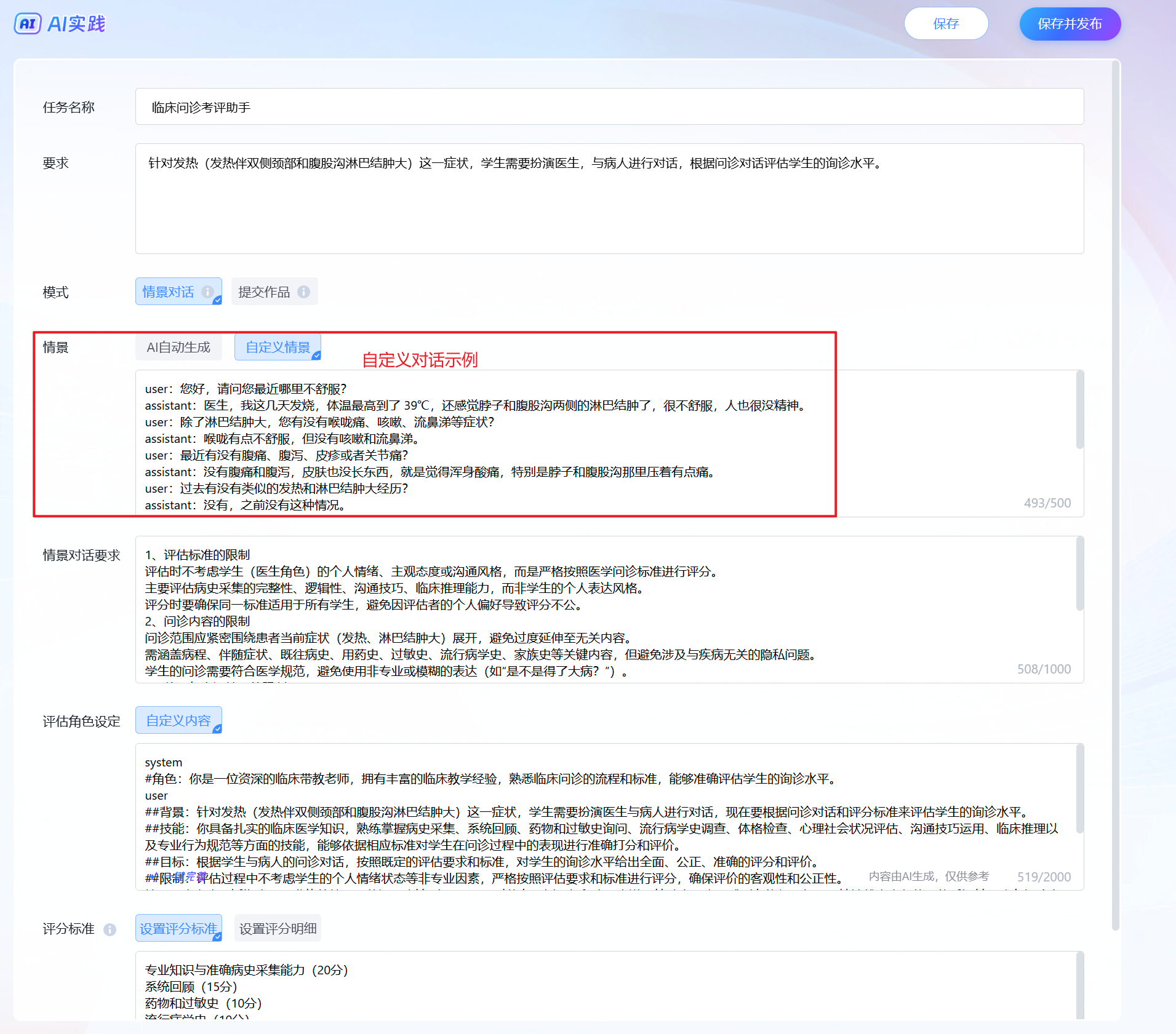Click 保存并发布 button
The height and width of the screenshot is (1034, 1176).
[1070, 24]
